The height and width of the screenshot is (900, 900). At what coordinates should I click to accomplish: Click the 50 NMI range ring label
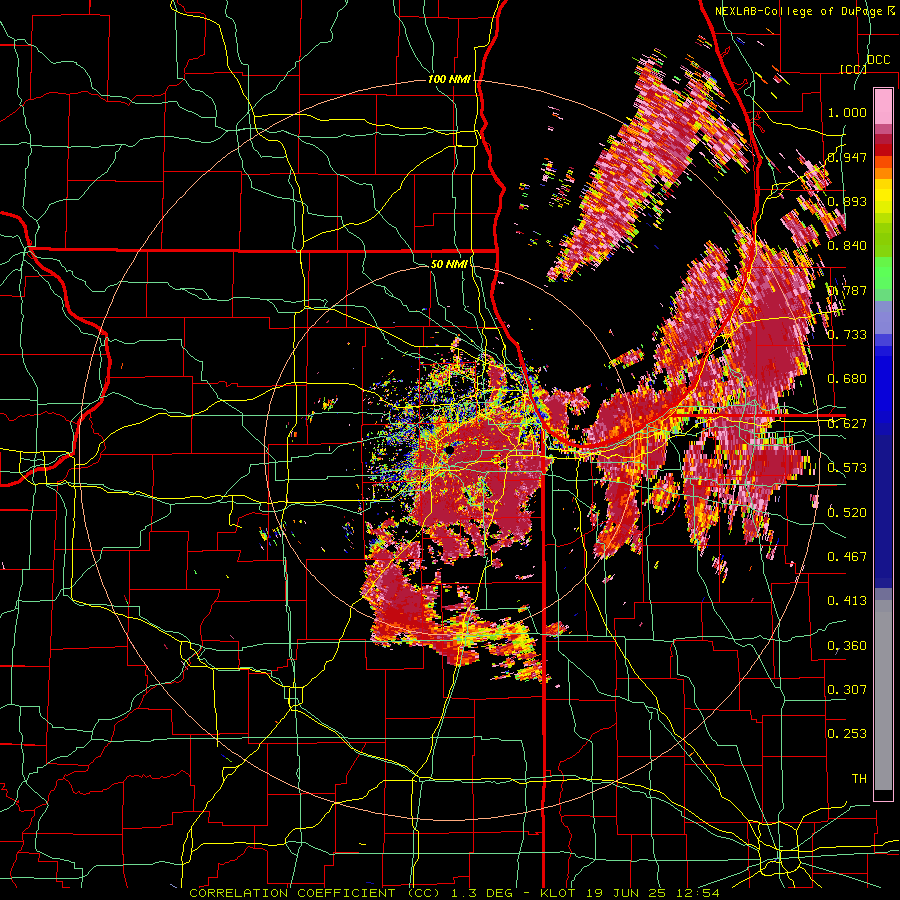pyautogui.click(x=449, y=264)
